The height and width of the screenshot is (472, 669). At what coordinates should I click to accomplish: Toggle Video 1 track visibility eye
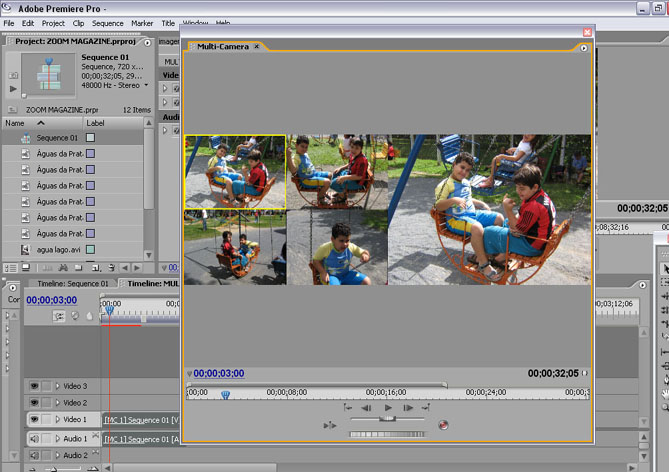[x=33, y=419]
